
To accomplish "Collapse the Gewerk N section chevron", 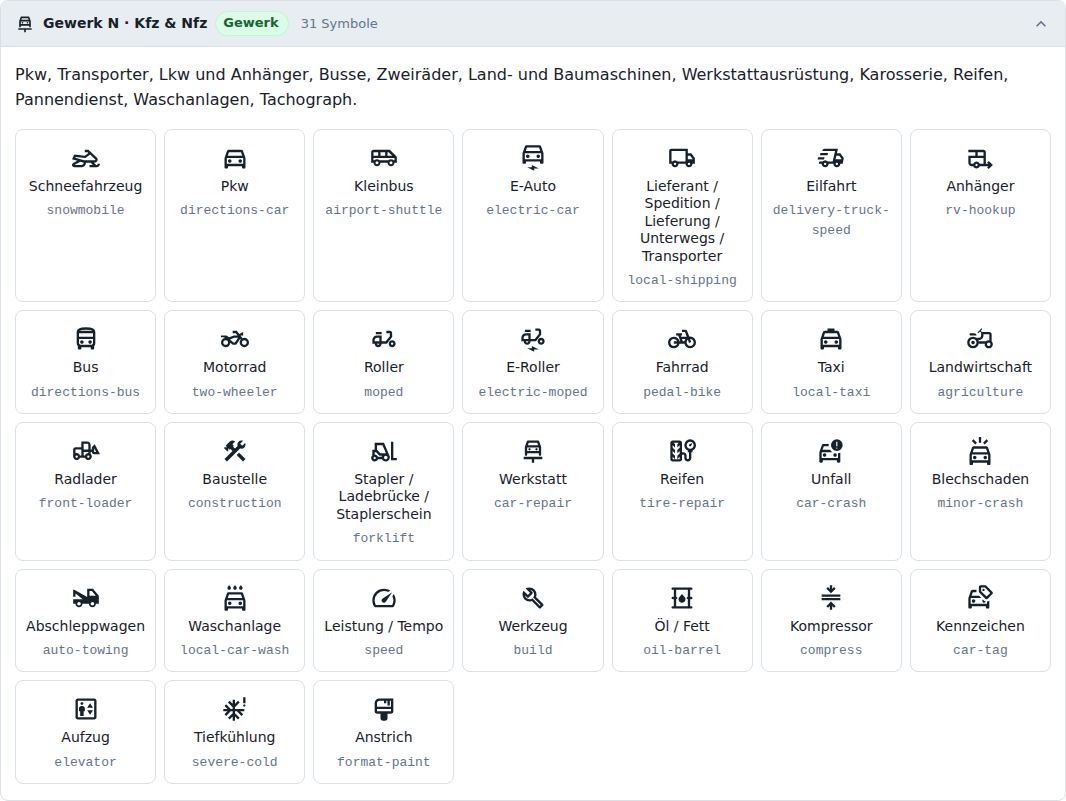I will coord(1040,24).
